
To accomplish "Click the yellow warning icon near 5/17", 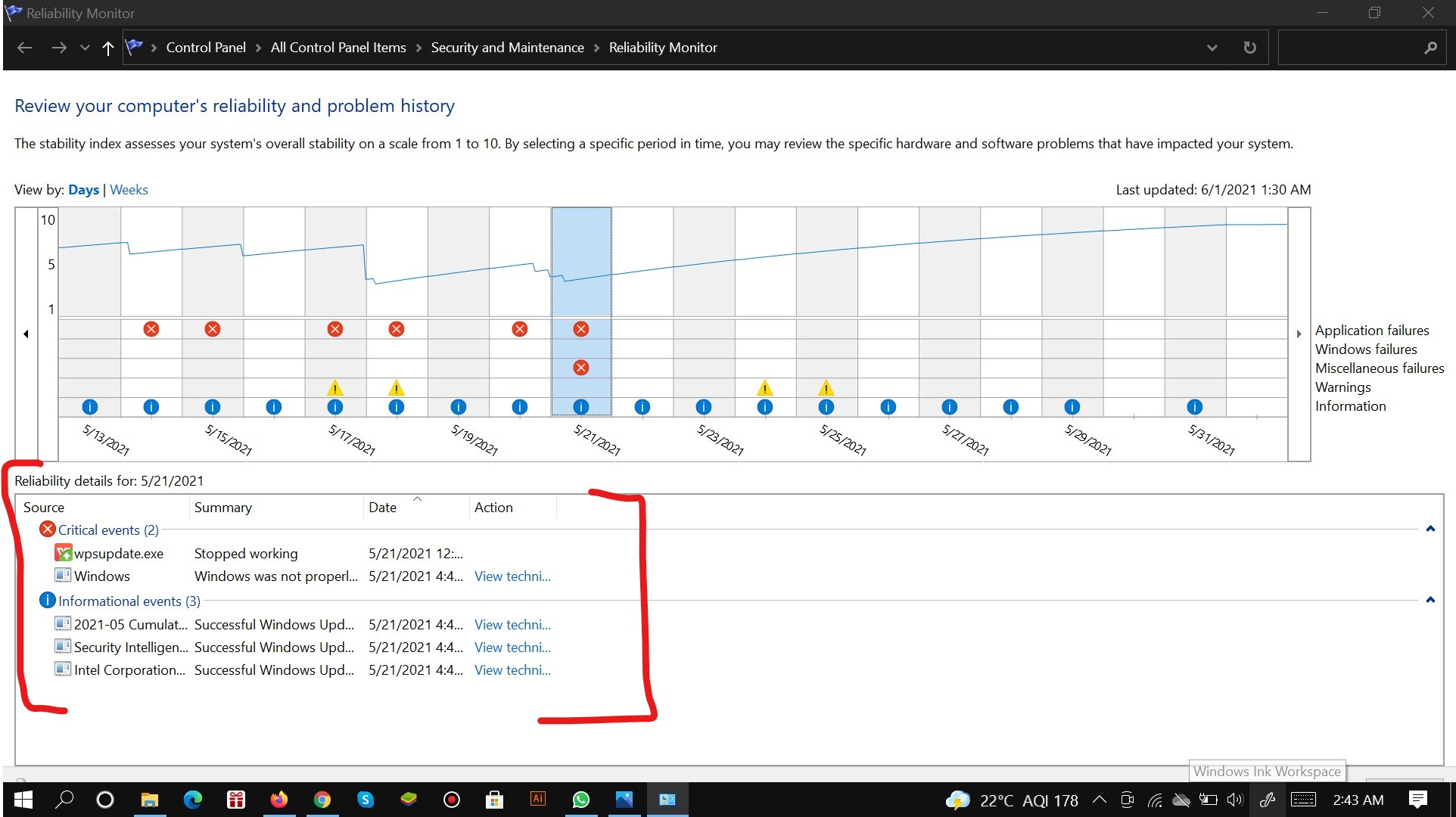I will tap(335, 388).
